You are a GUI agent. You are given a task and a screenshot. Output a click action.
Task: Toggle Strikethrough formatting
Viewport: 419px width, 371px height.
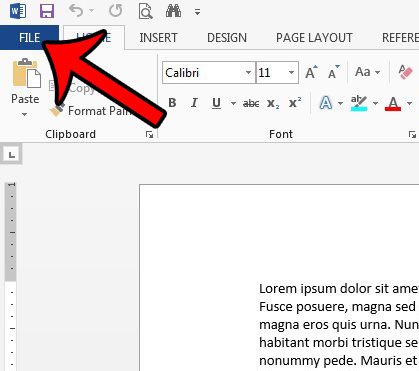[251, 103]
